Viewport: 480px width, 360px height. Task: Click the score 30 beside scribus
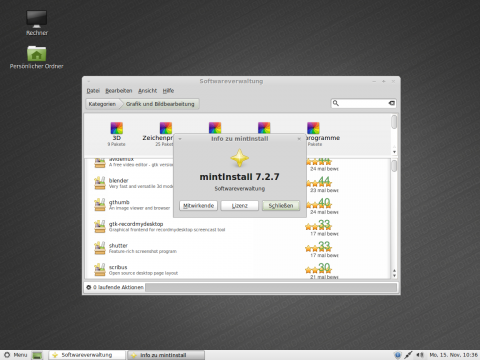(x=324, y=267)
